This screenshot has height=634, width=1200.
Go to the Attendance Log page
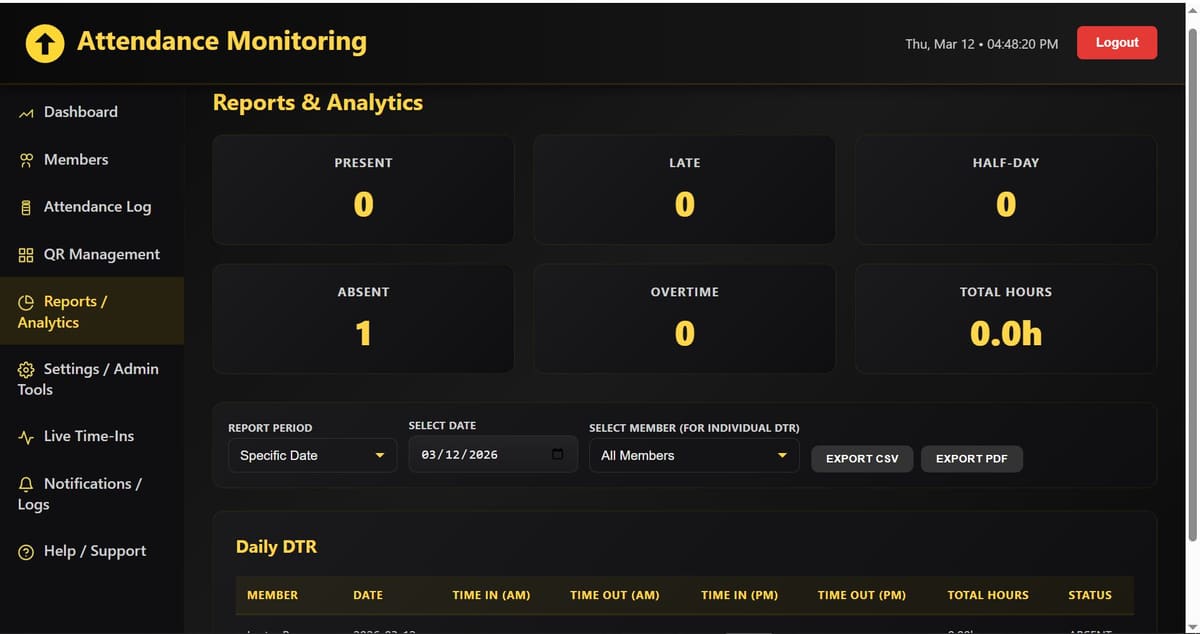pyautogui.click(x=97, y=207)
